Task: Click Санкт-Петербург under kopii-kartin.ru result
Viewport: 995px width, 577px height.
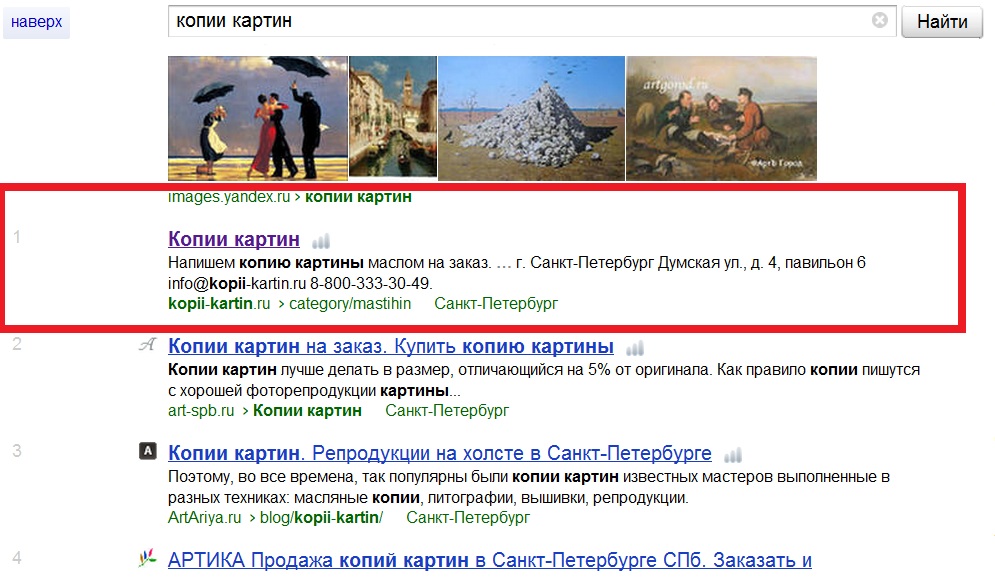Action: (496, 303)
